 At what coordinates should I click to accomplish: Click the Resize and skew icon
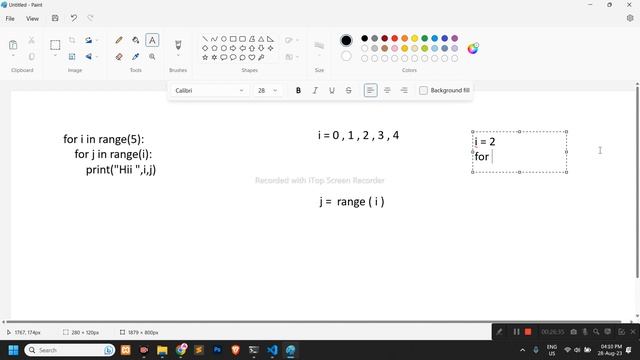[72, 57]
